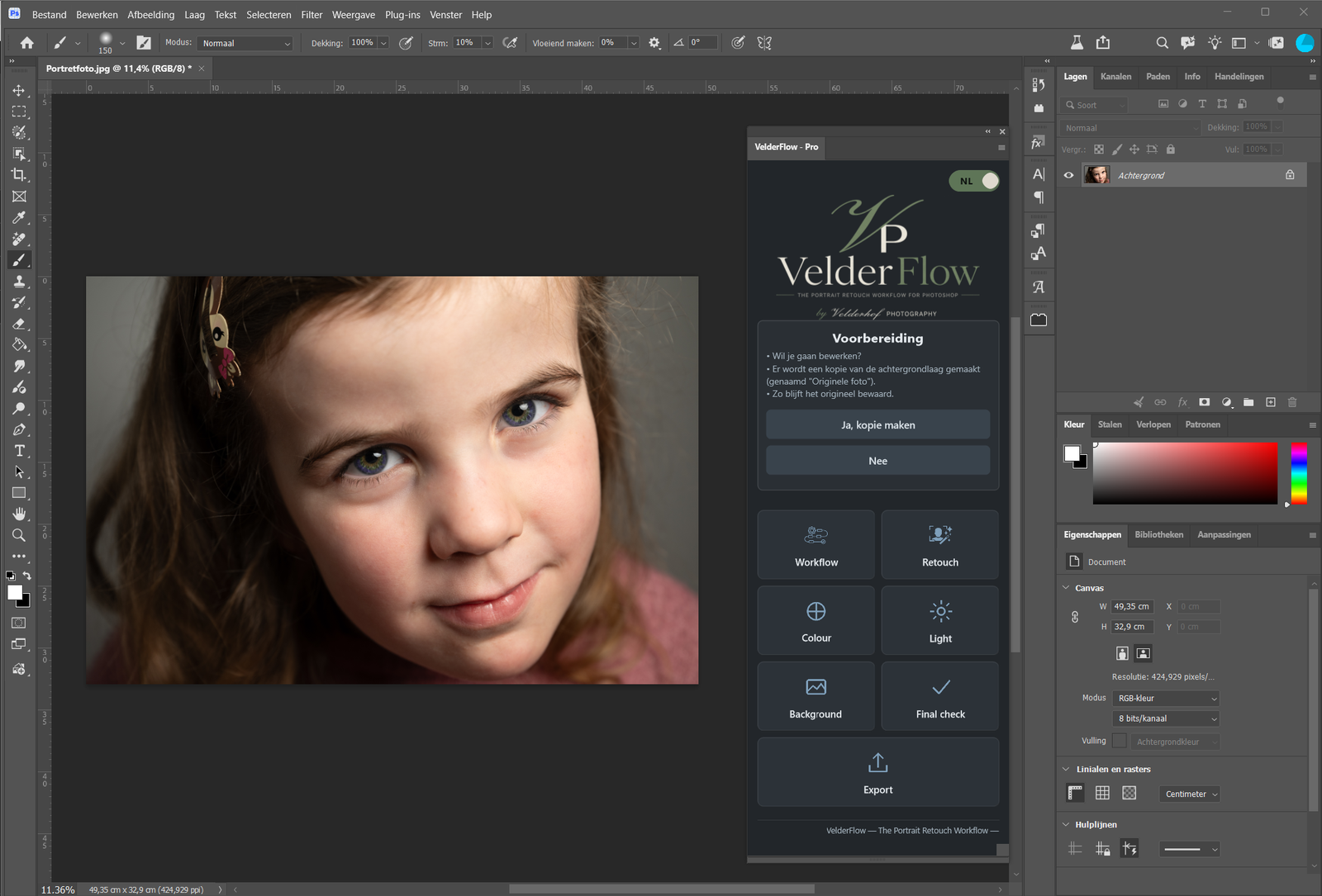
Task: Open brush preset picker arrow
Action: [122, 43]
